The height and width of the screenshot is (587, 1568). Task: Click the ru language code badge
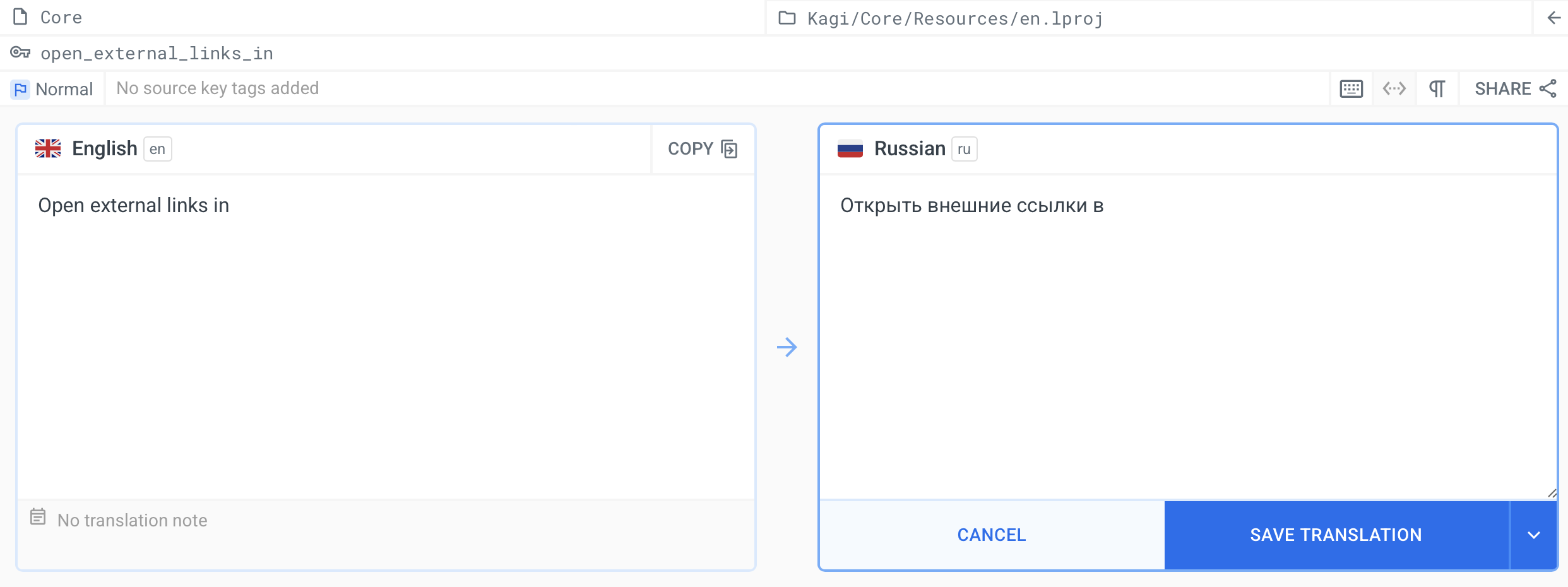(x=963, y=150)
